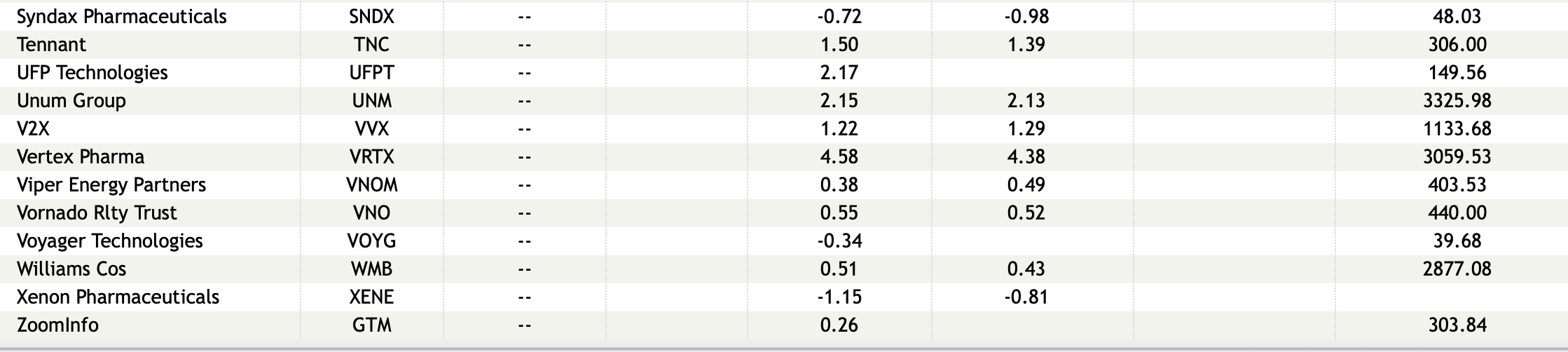1568x352 pixels.
Task: Click the 4.58 value in Vertex row
Action: coord(839,156)
